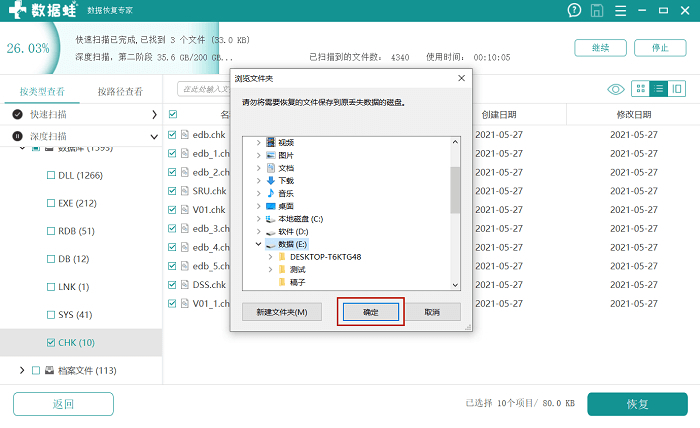Switch to detail pane view icon
Viewport: 700px width, 428px height.
(677, 89)
